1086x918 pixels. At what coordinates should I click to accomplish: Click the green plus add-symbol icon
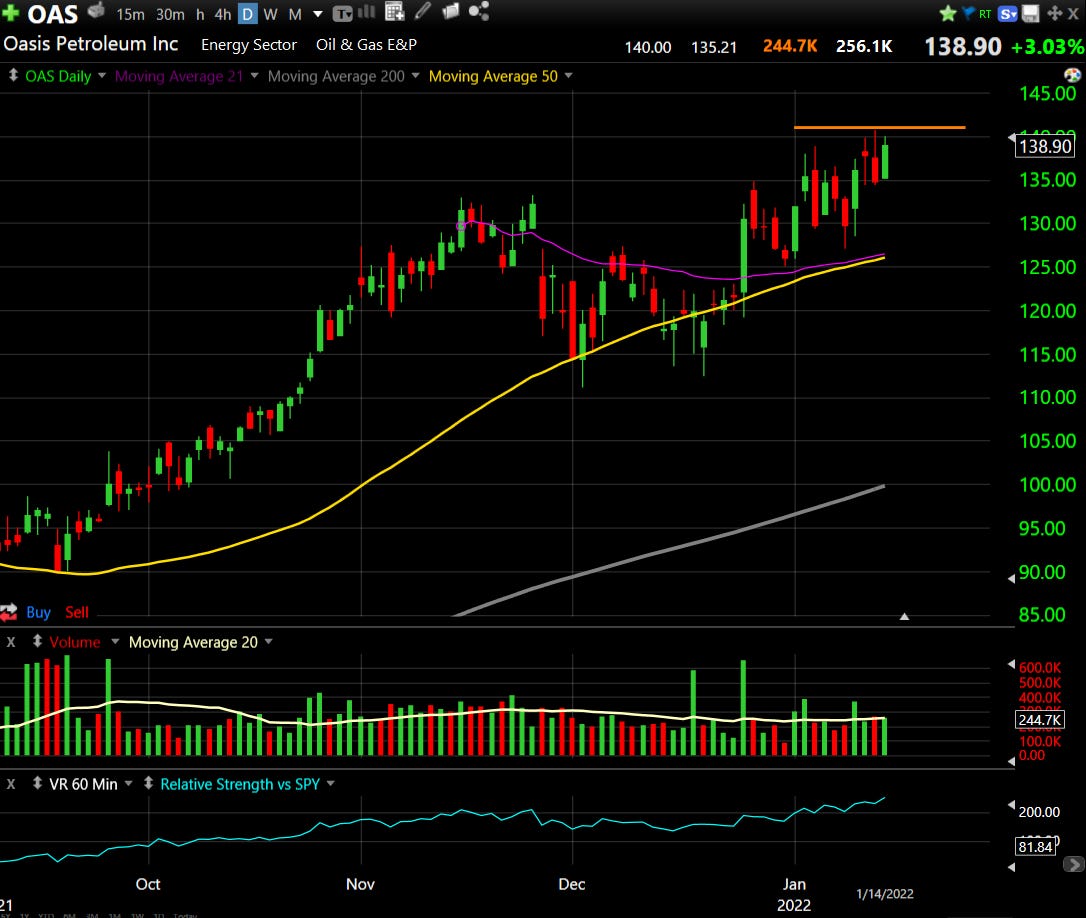click(x=10, y=12)
